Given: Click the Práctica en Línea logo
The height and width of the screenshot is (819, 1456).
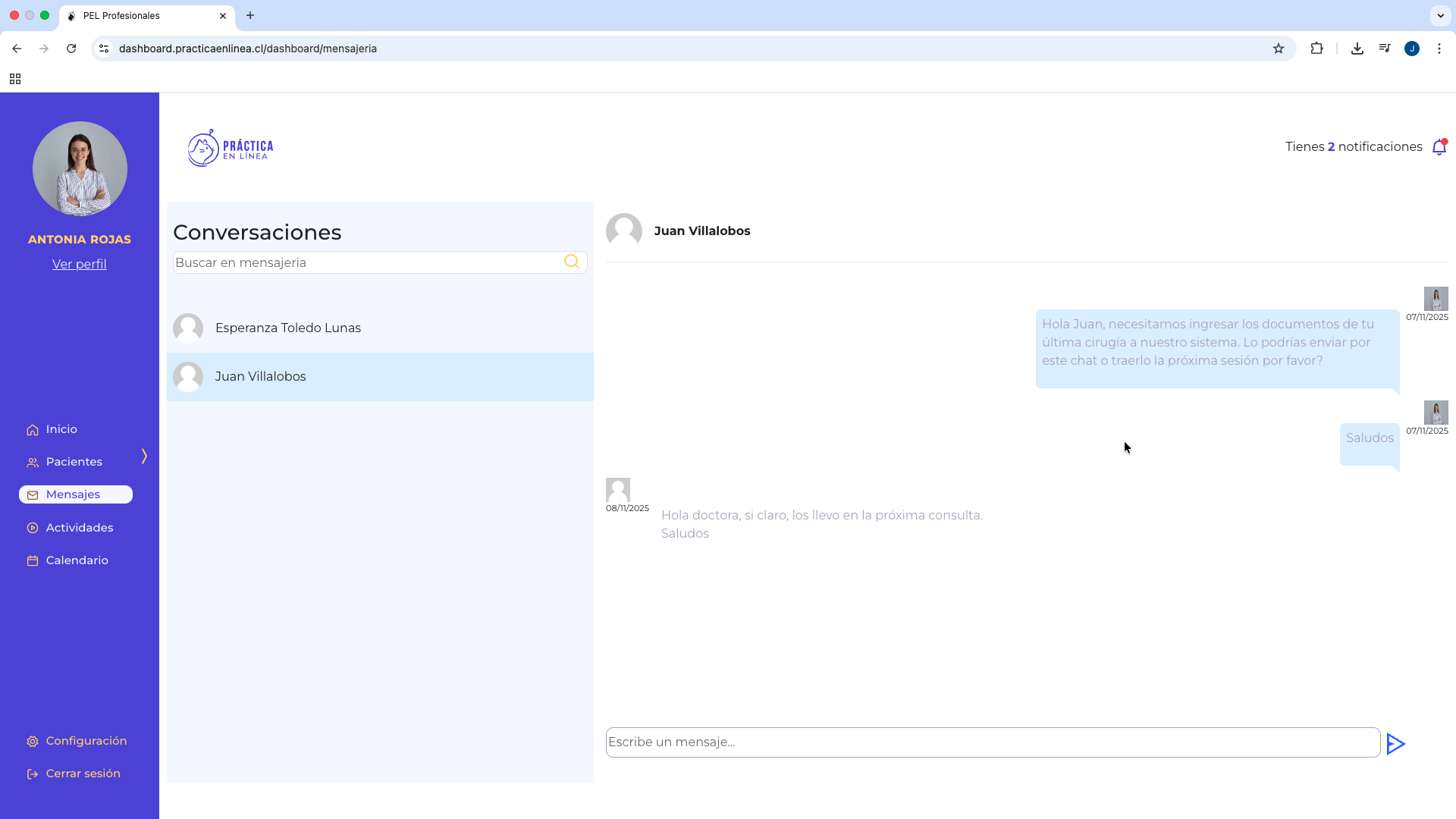Looking at the screenshot, I should click(231, 148).
